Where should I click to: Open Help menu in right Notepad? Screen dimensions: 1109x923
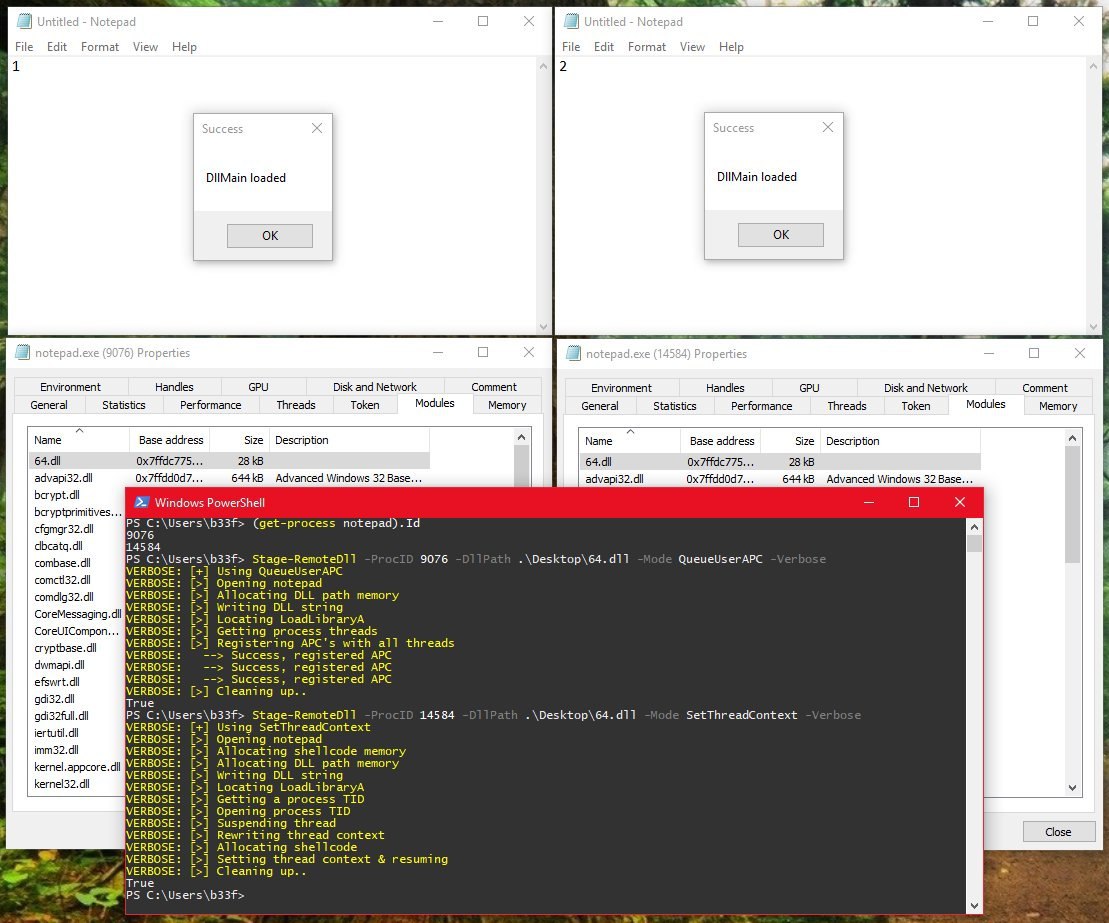731,47
